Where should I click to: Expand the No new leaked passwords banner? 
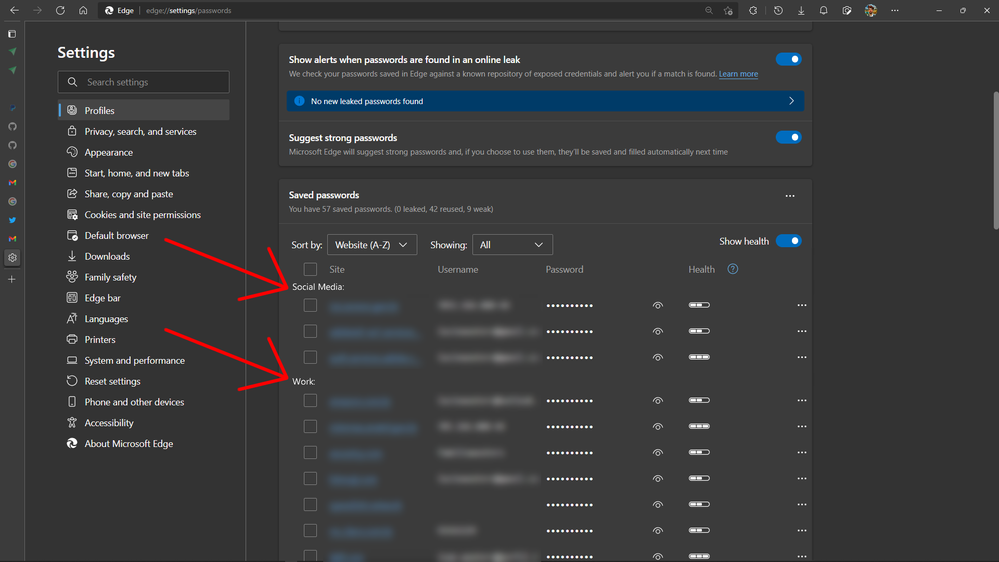(545, 101)
